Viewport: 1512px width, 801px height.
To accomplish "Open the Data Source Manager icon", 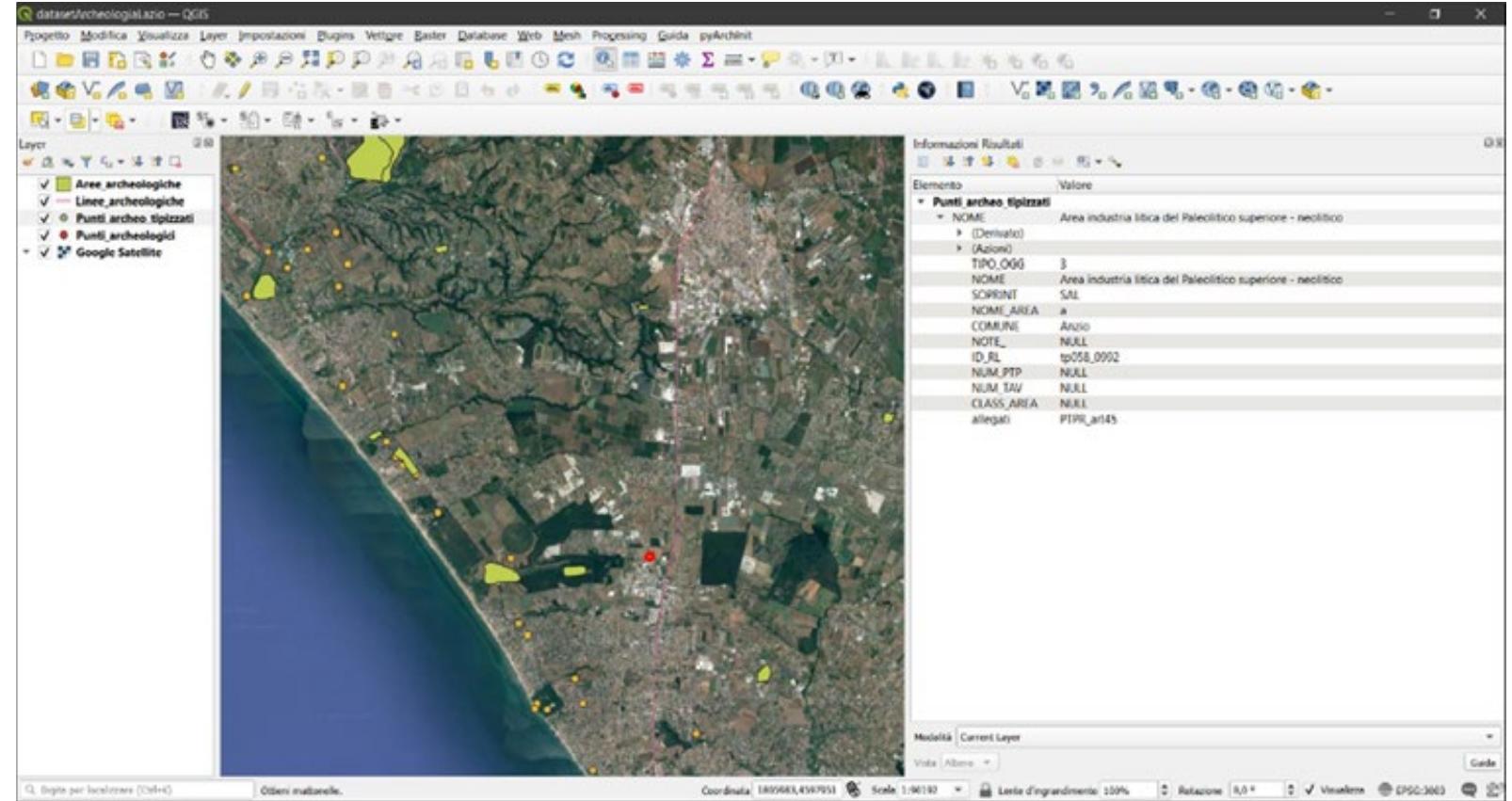I will click(40, 90).
